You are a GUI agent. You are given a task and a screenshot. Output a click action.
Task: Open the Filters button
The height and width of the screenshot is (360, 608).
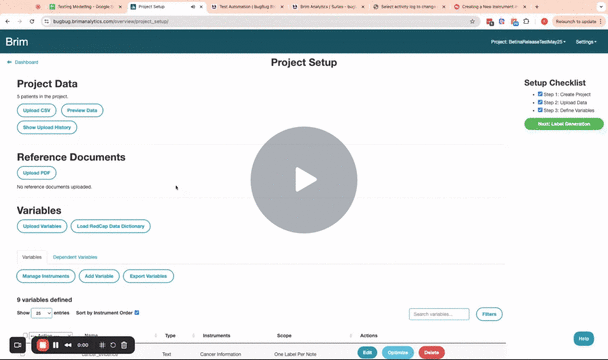[489, 314]
